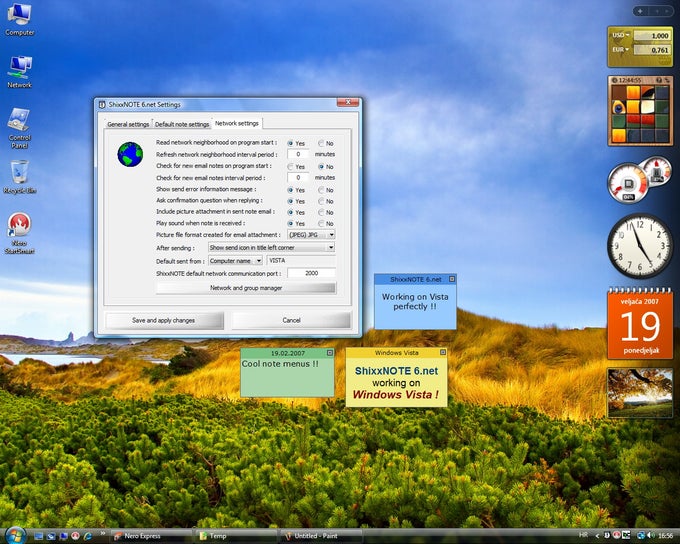
Task: Click the VISTA default sent from field
Action: point(301,260)
